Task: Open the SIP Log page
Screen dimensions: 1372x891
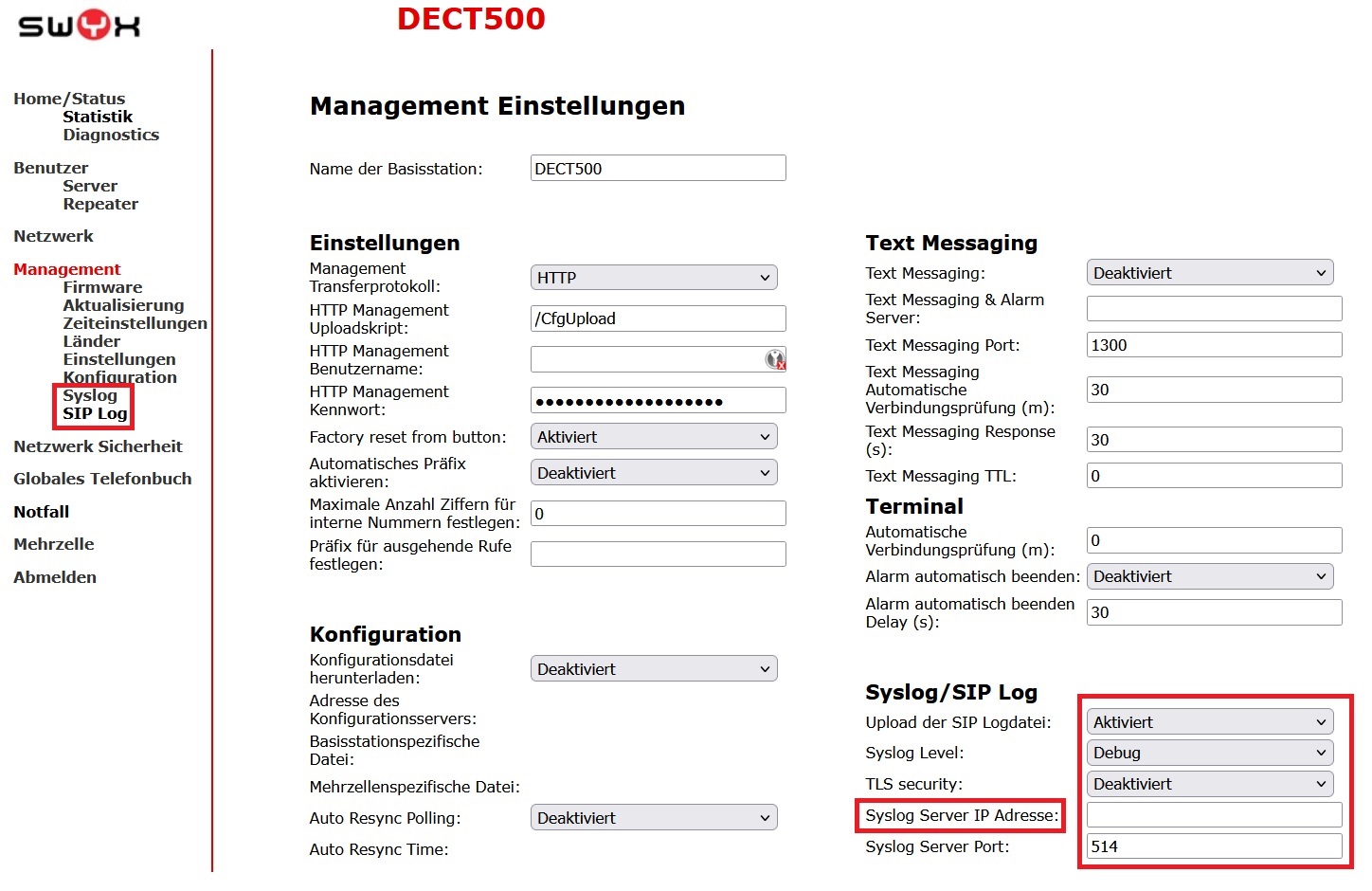Action: 93,414
